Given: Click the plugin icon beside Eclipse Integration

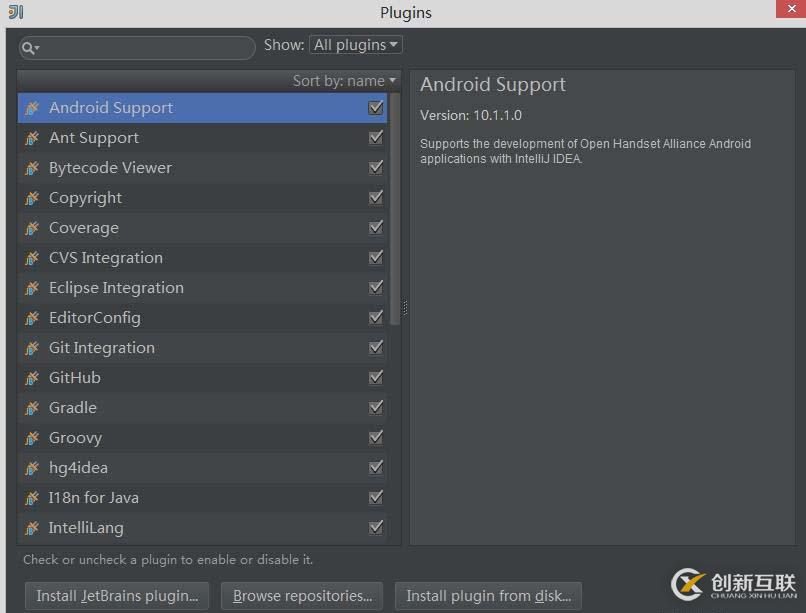Looking at the screenshot, I should coord(32,288).
